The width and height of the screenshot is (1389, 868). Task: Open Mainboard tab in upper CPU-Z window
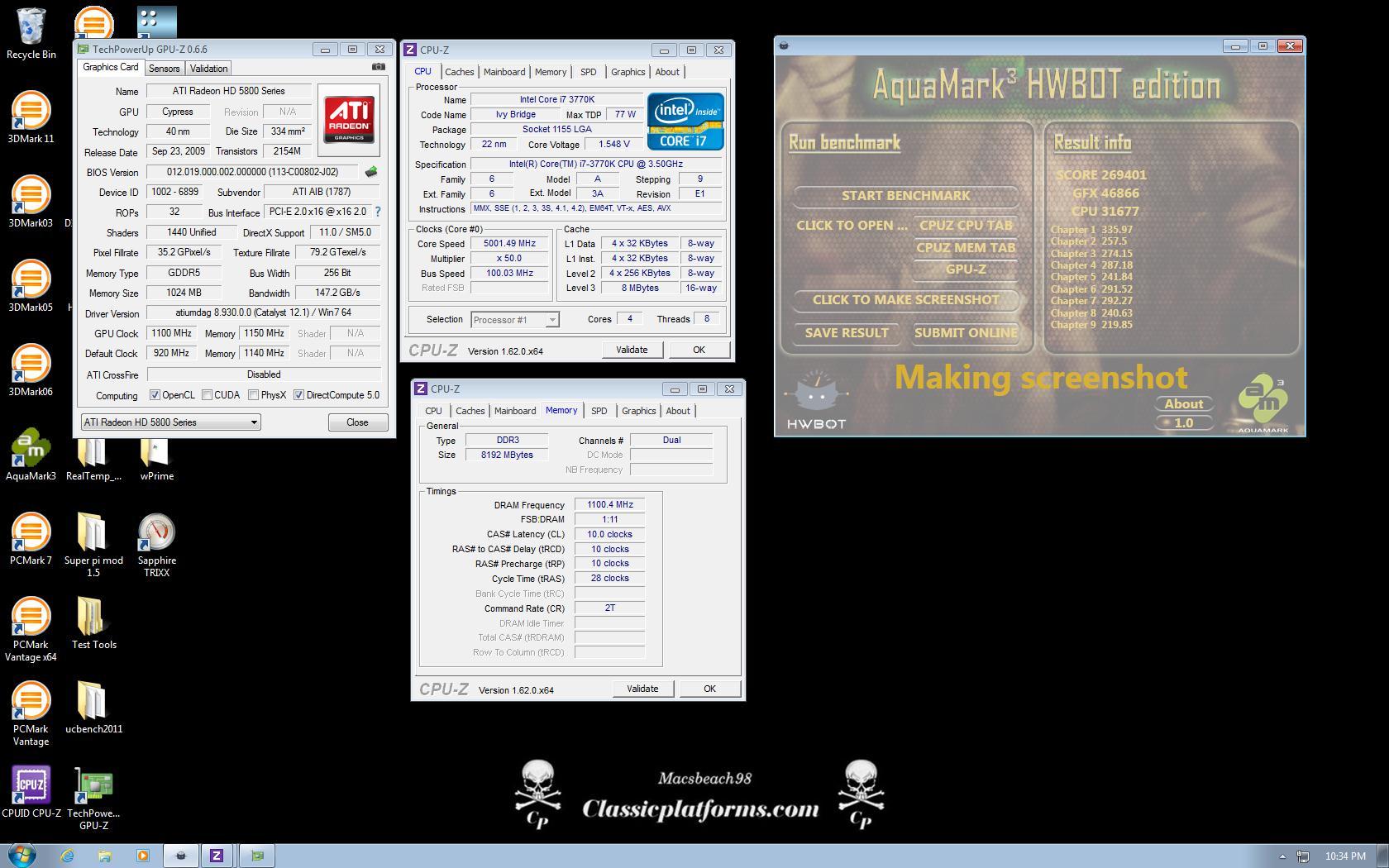[504, 72]
